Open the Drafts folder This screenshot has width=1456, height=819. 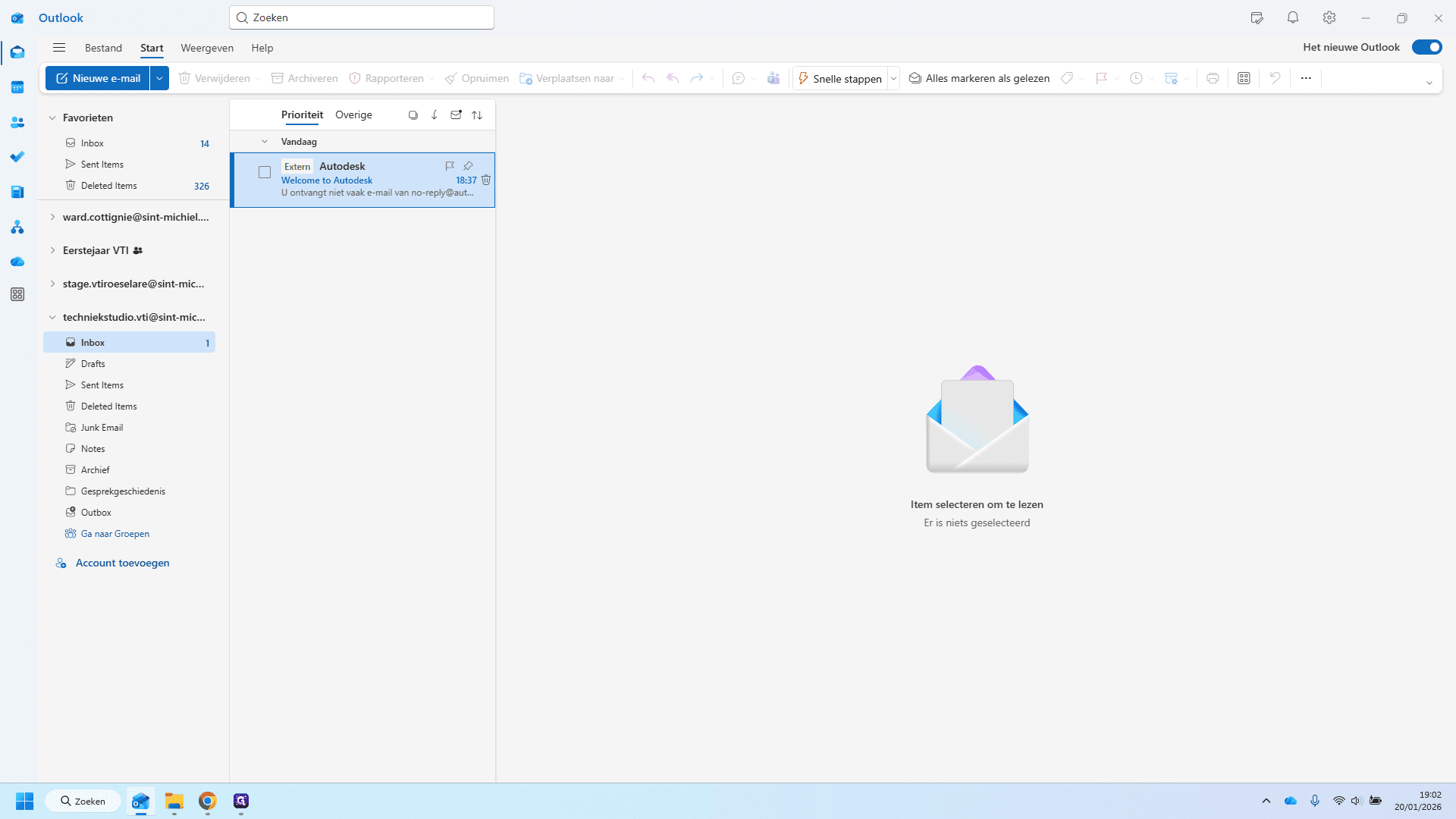point(129,364)
